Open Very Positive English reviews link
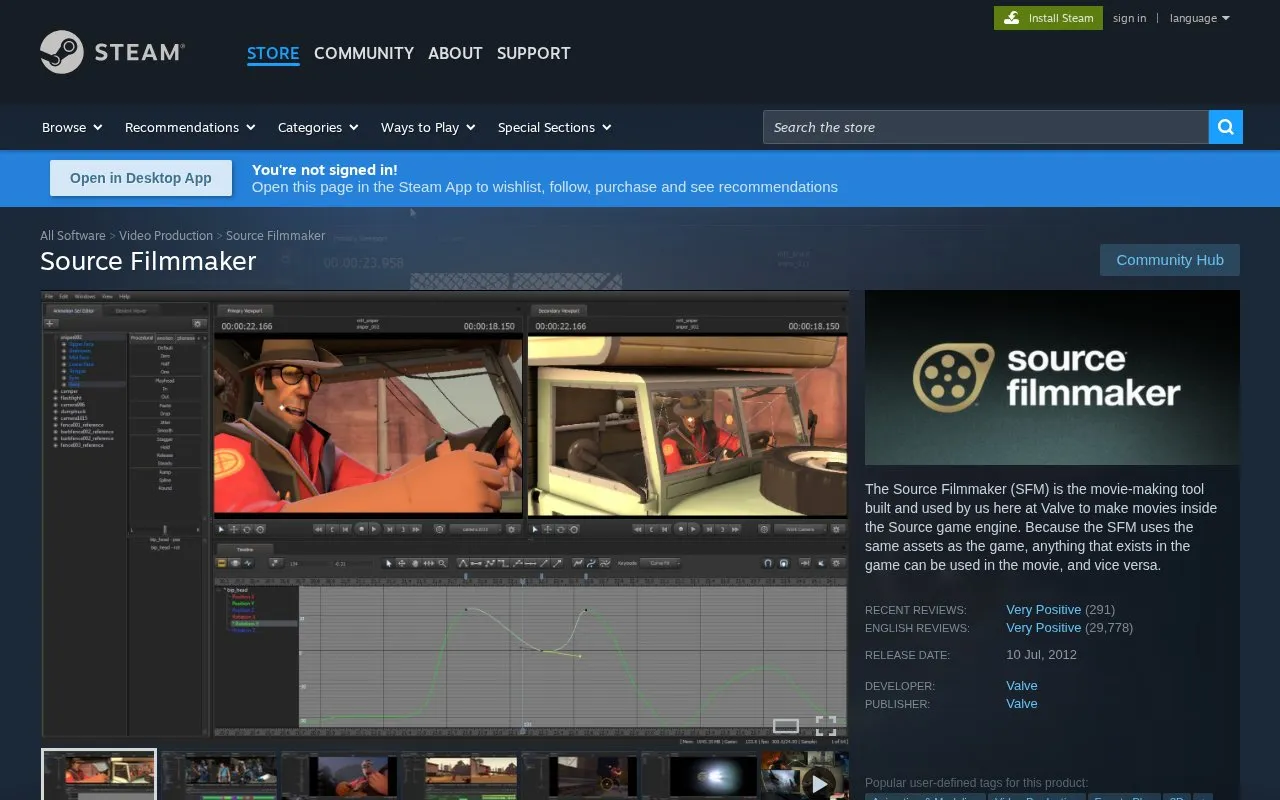The width and height of the screenshot is (1280, 800). [1043, 628]
